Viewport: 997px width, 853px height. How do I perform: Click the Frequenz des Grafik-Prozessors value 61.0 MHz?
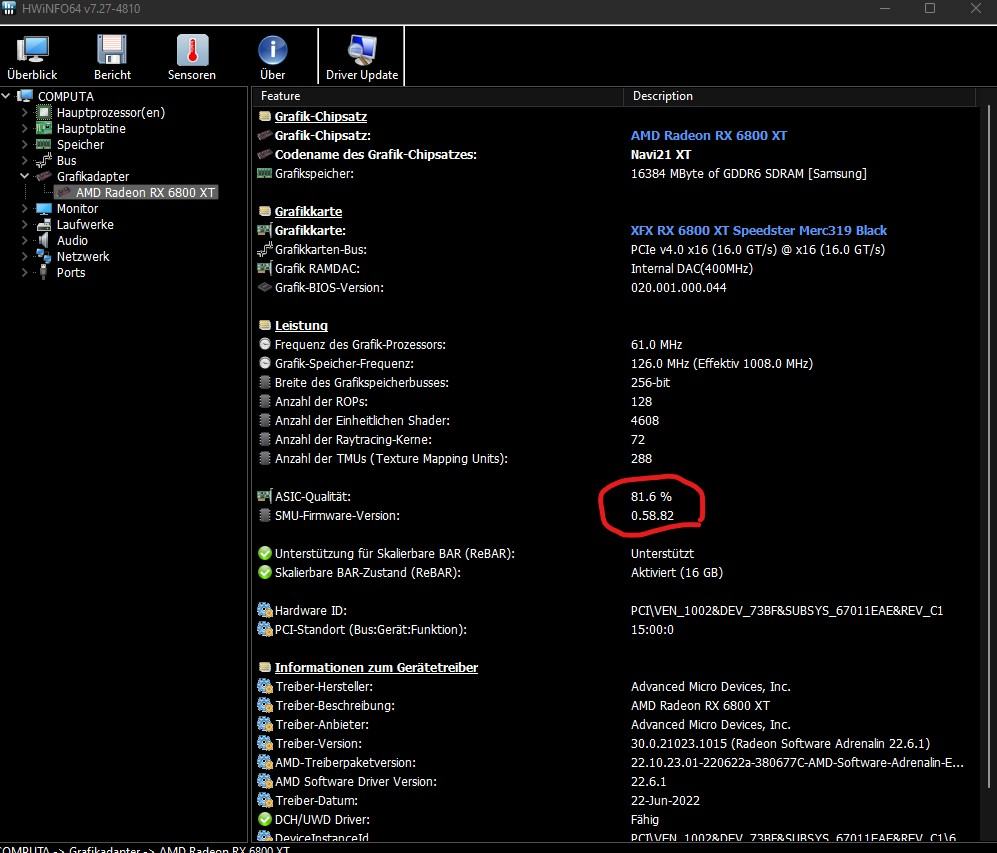click(656, 345)
